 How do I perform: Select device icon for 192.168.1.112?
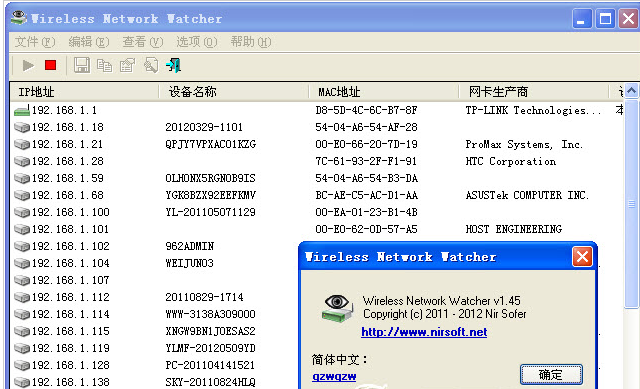(x=22, y=297)
